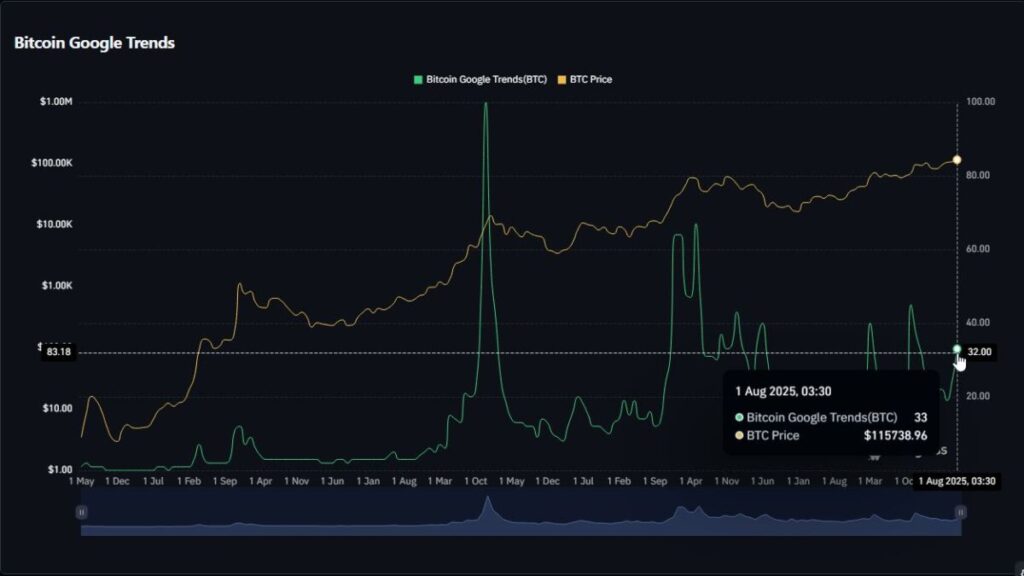Grab the left handle of the range slider
The height and width of the screenshot is (576, 1024).
pyautogui.click(x=82, y=513)
